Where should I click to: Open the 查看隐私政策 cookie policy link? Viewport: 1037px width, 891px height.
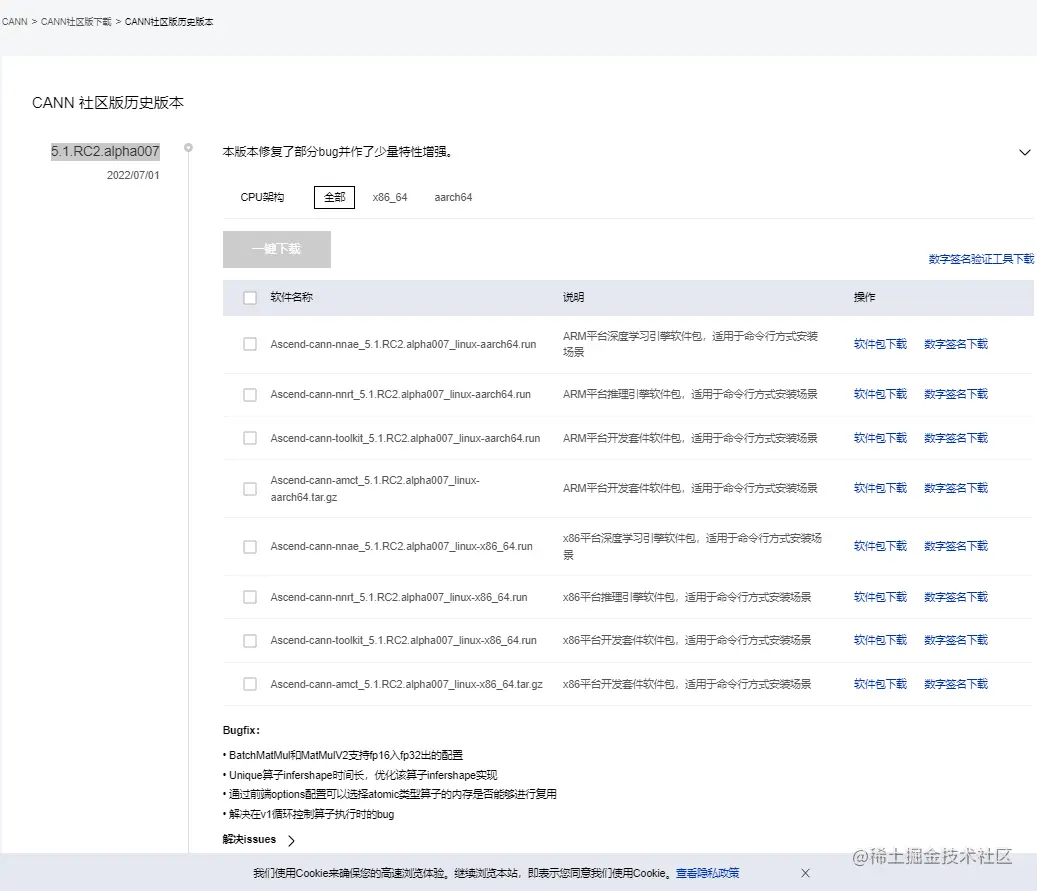point(707,873)
